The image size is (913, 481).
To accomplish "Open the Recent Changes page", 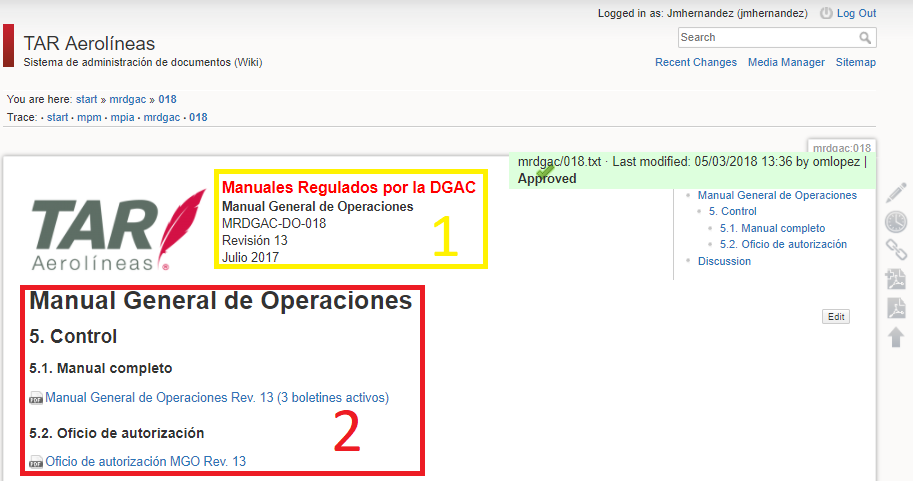I will [x=695, y=62].
